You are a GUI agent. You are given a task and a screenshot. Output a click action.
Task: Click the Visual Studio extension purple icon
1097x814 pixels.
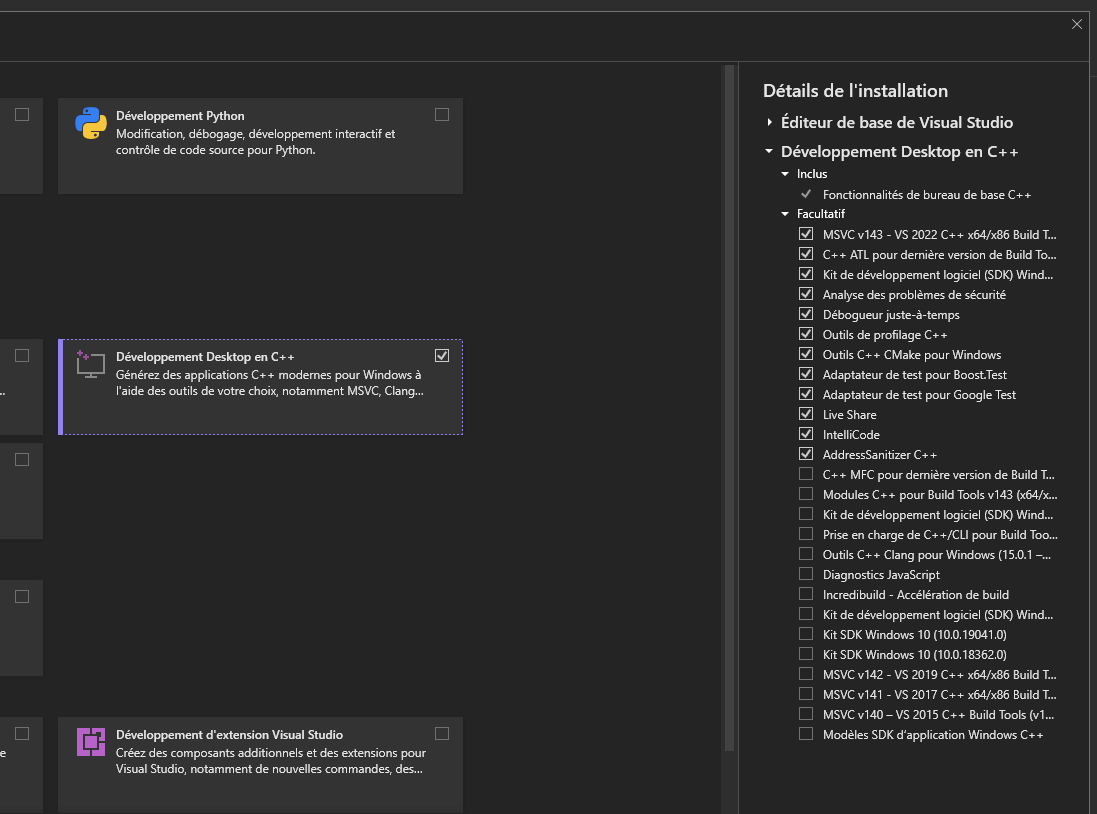coord(91,742)
